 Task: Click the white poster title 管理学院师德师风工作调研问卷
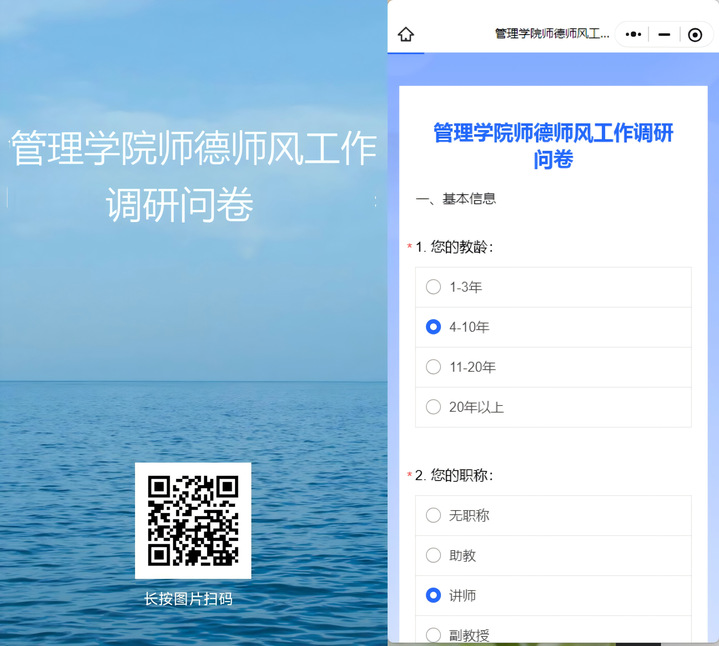(194, 176)
